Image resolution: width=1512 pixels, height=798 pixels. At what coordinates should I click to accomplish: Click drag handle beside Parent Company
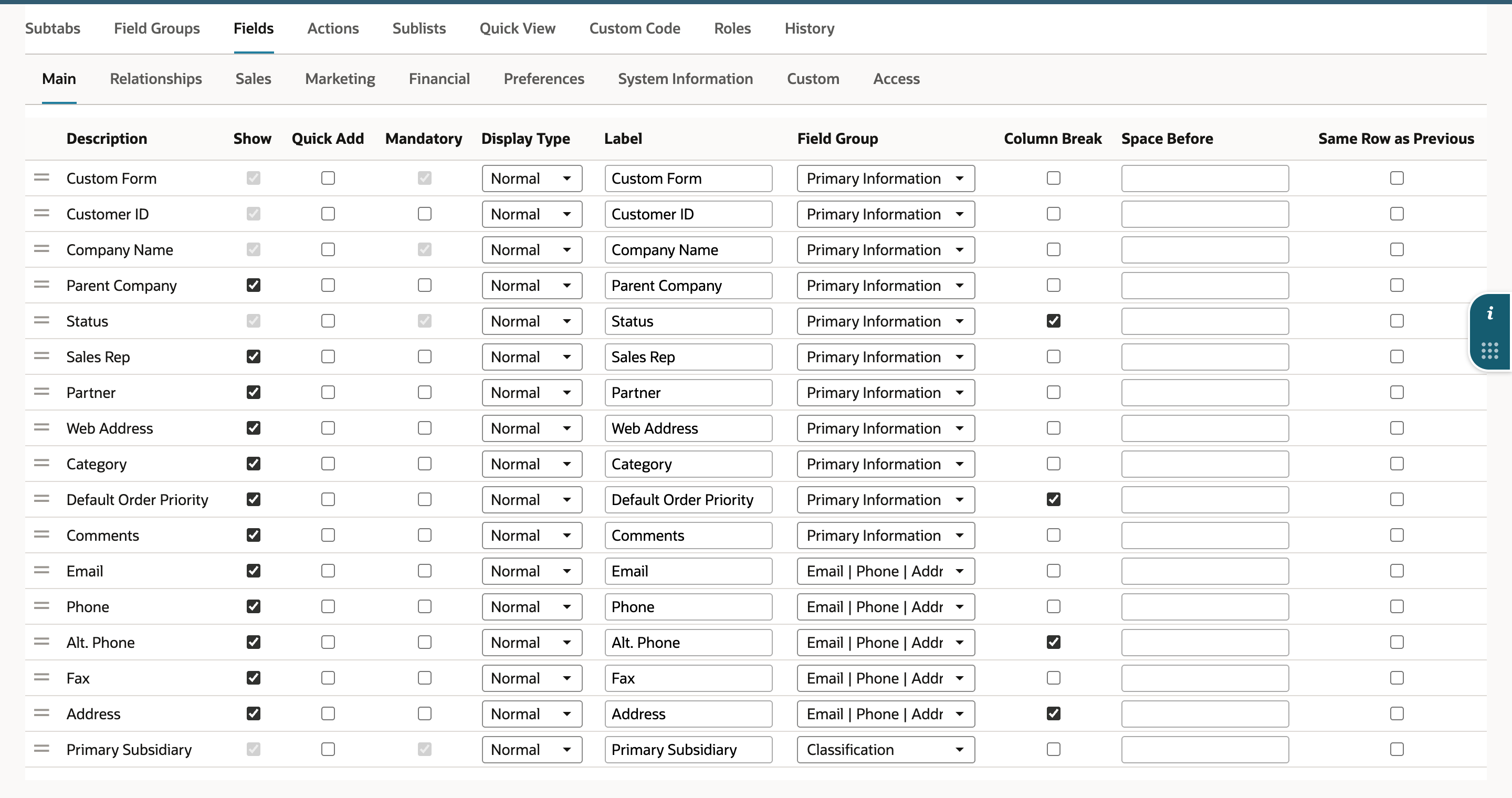point(41,285)
